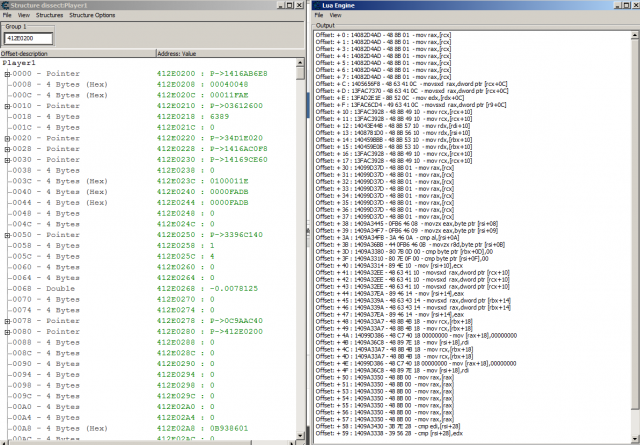This screenshot has height=445, width=640.
Task: Open File menu in Structure dissect
Action: (7, 16)
